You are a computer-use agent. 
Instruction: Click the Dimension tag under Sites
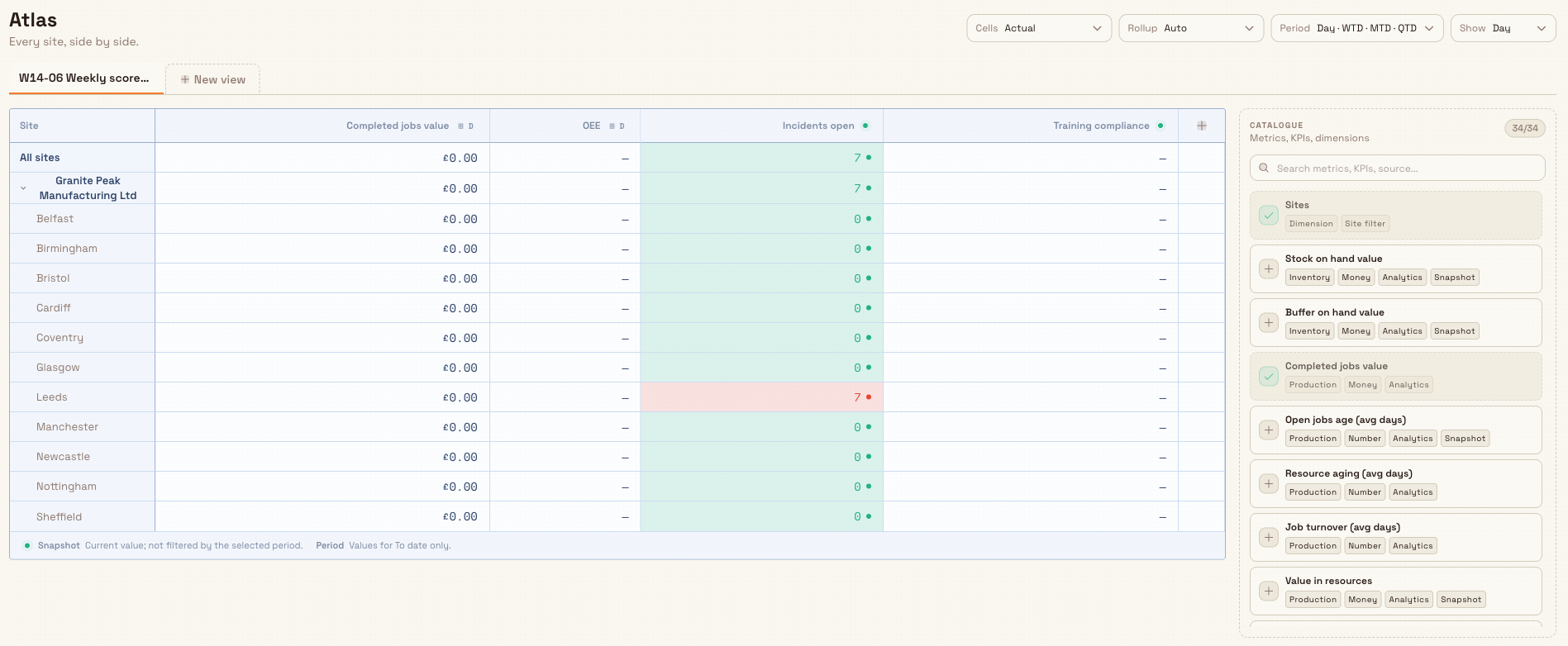pos(1311,224)
